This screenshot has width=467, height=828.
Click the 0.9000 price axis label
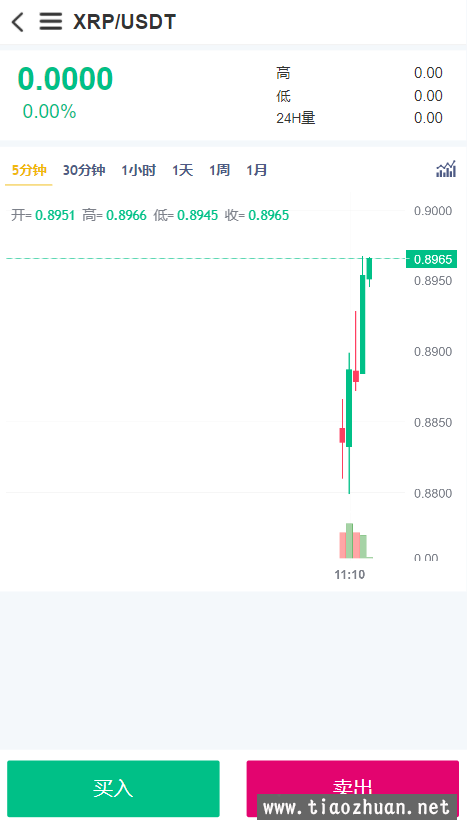[433, 211]
